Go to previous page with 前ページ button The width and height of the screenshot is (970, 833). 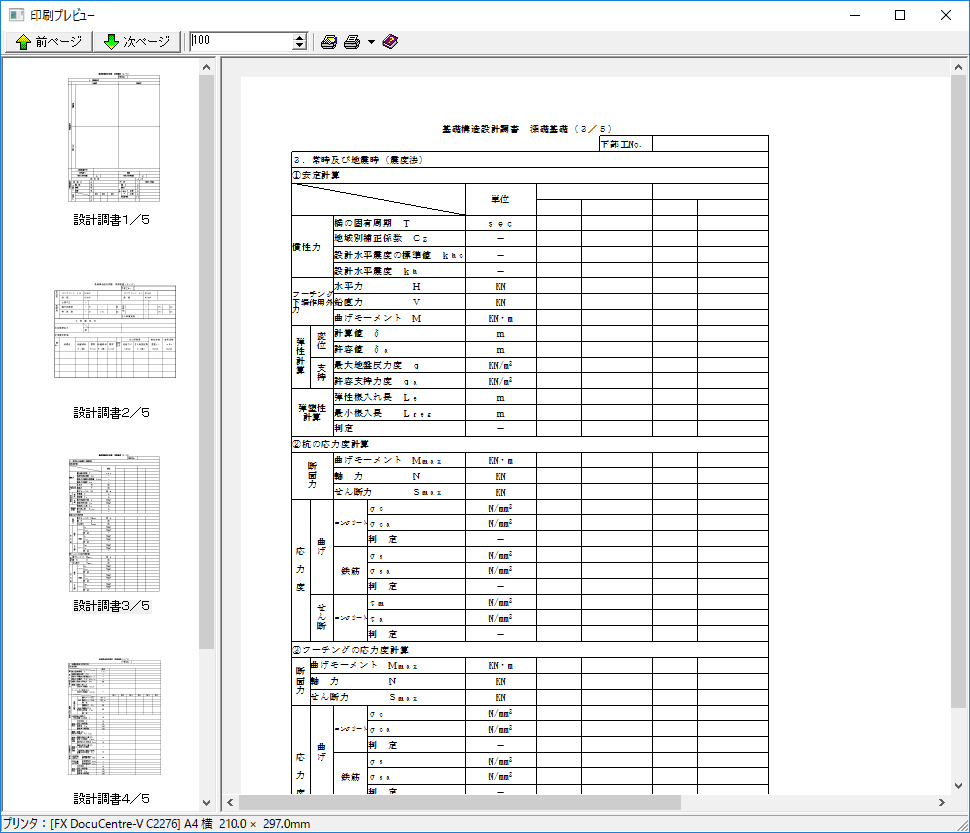click(49, 41)
